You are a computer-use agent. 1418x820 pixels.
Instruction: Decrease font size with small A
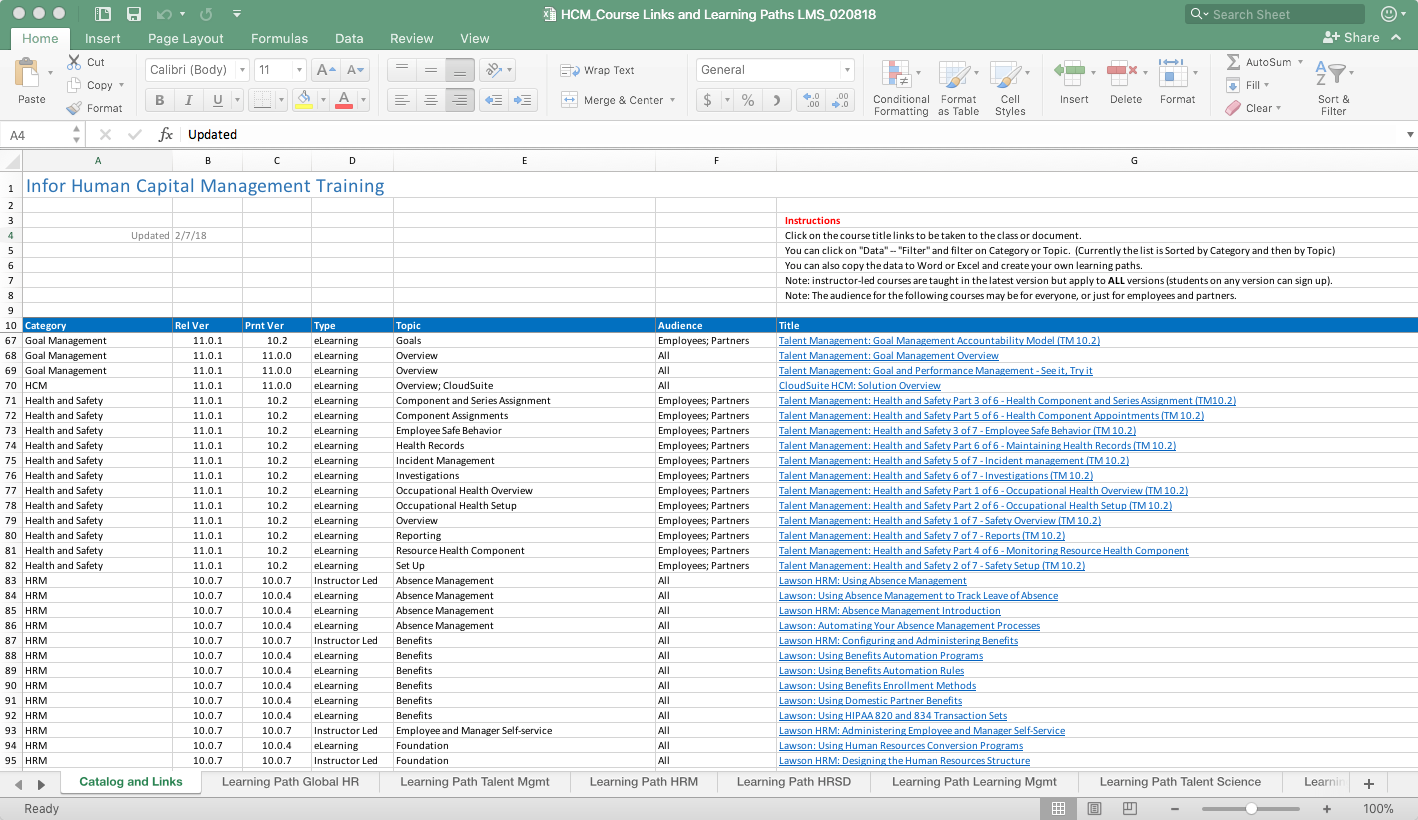coord(355,70)
